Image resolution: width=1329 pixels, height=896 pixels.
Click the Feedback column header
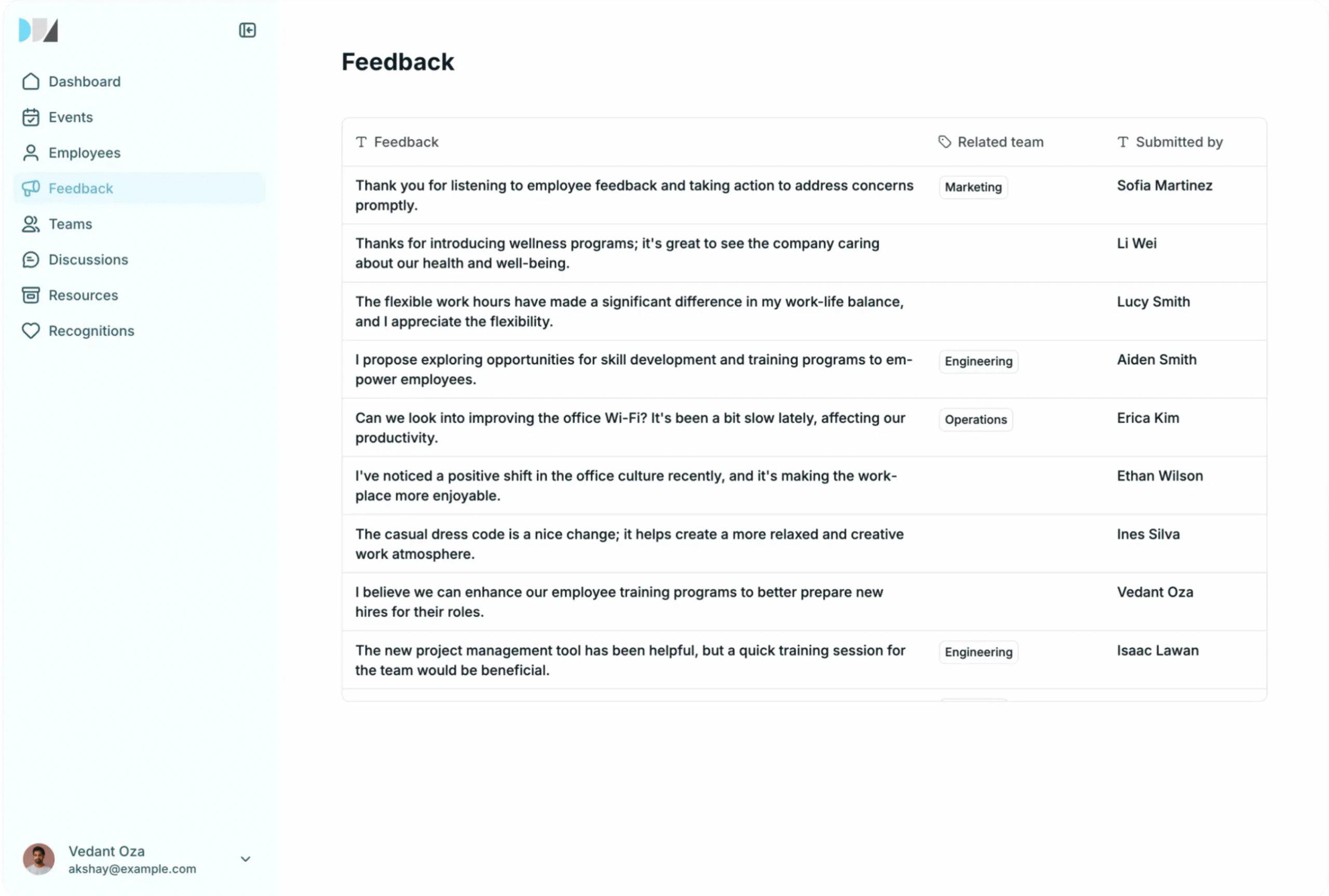tap(405, 142)
